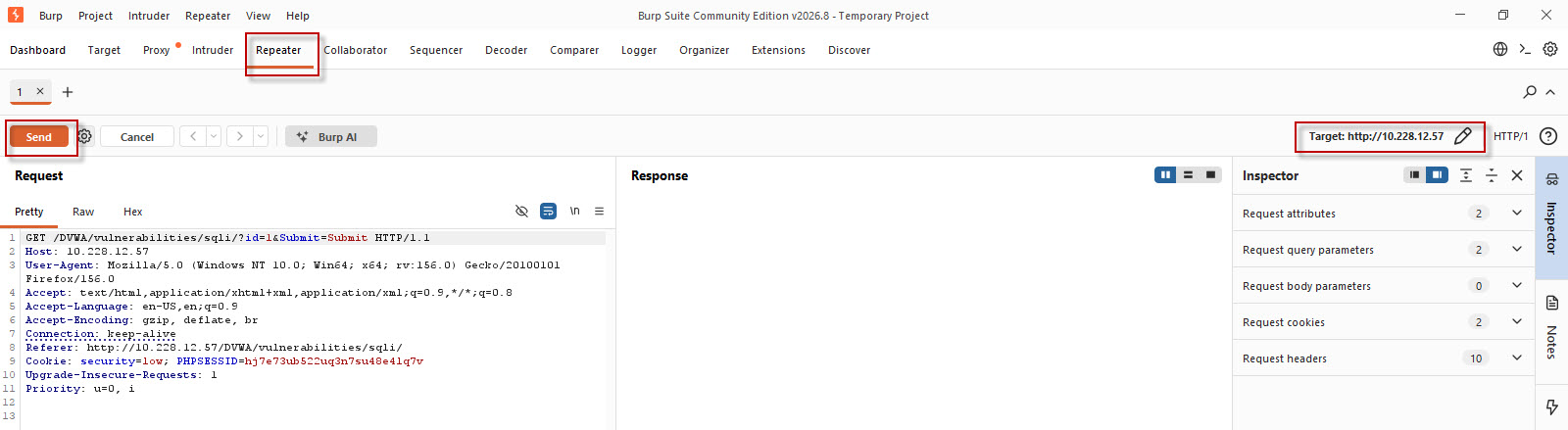Viewport: 1568px width, 430px height.
Task: Open the Repeater send settings gear icon
Action: click(85, 136)
